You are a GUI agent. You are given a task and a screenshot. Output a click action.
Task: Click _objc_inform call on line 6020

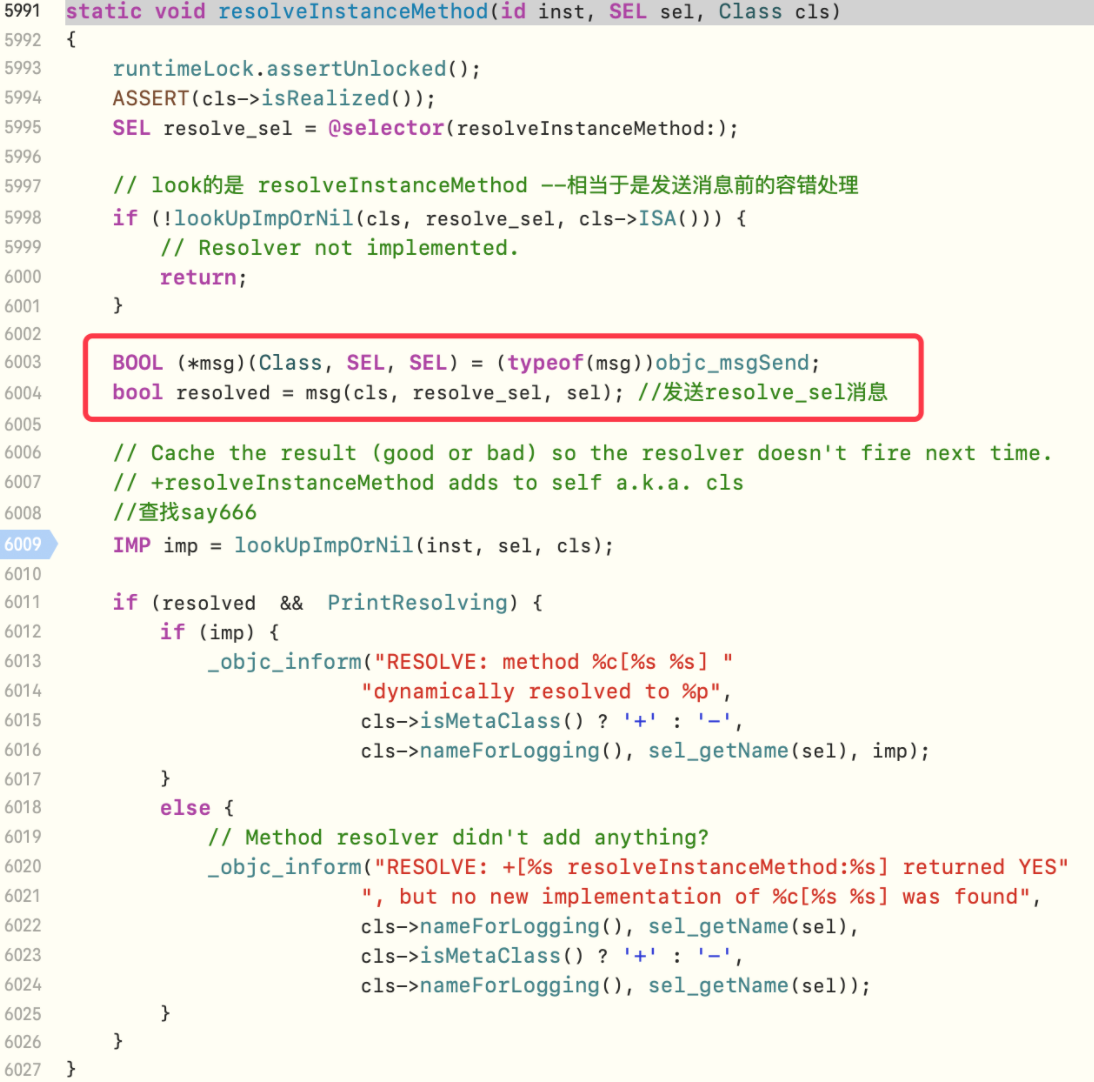click(x=285, y=866)
